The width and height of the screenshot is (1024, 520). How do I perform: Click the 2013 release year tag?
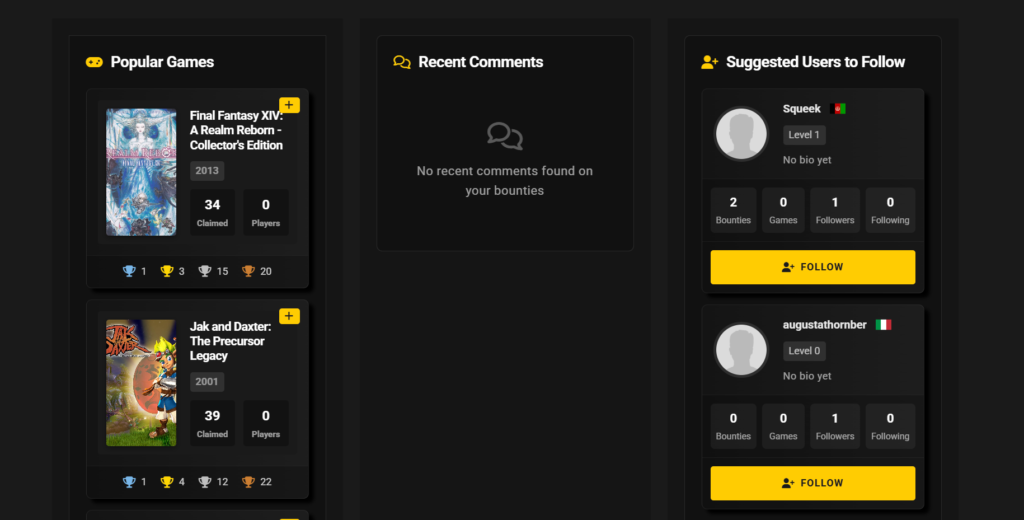(207, 171)
